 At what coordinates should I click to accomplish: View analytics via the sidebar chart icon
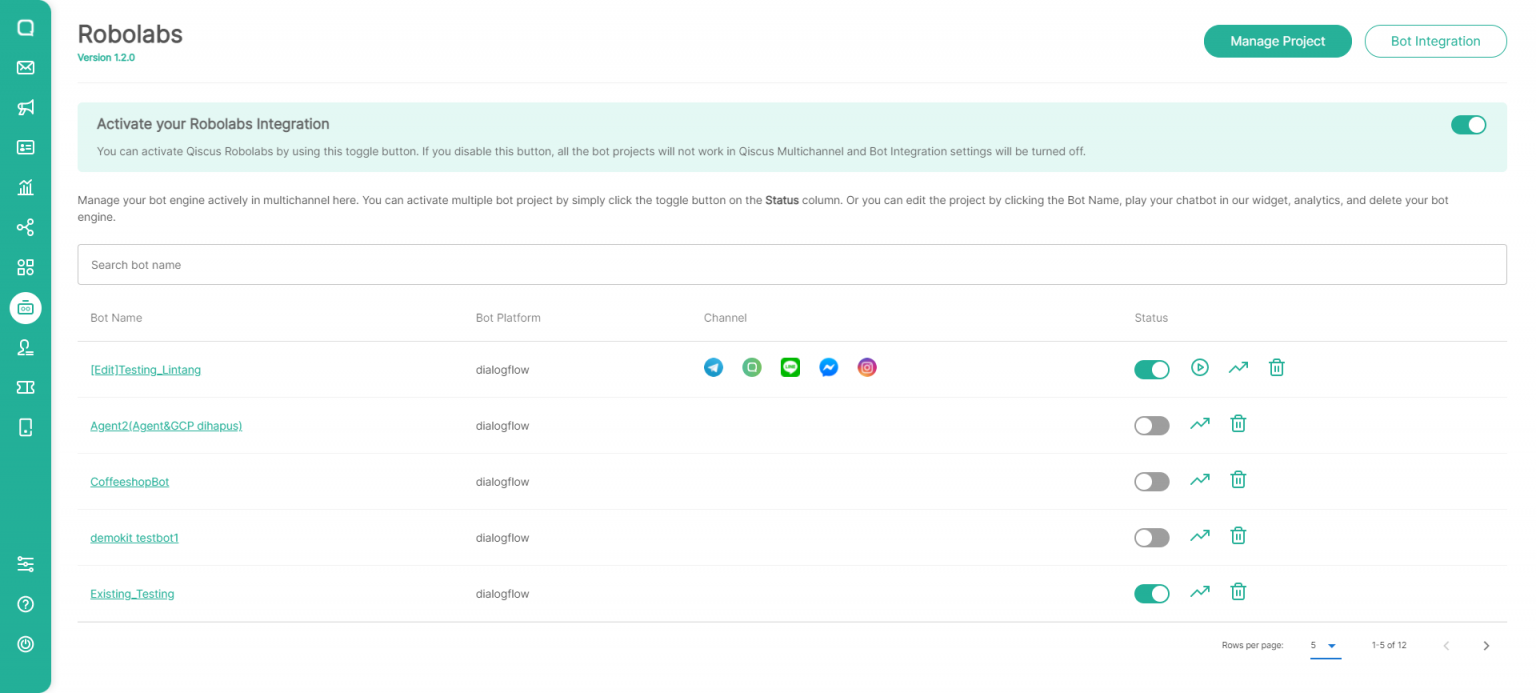coord(25,187)
